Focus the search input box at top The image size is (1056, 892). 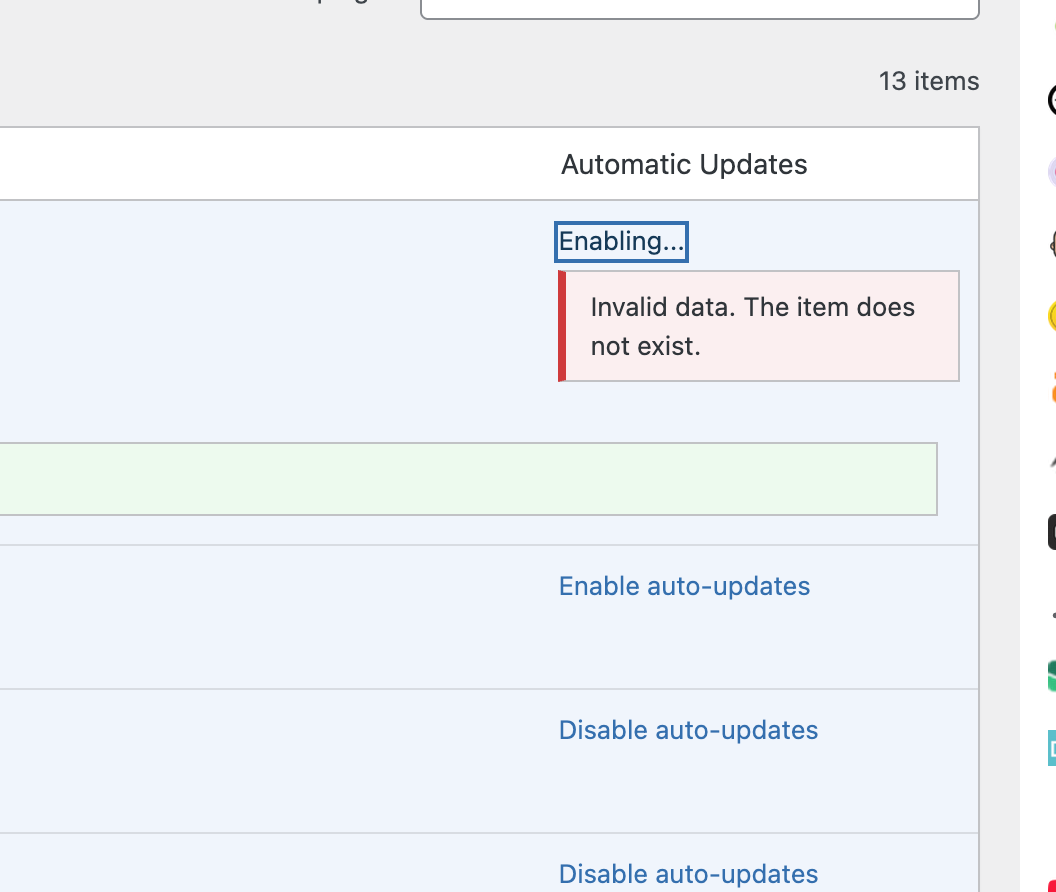point(699,8)
